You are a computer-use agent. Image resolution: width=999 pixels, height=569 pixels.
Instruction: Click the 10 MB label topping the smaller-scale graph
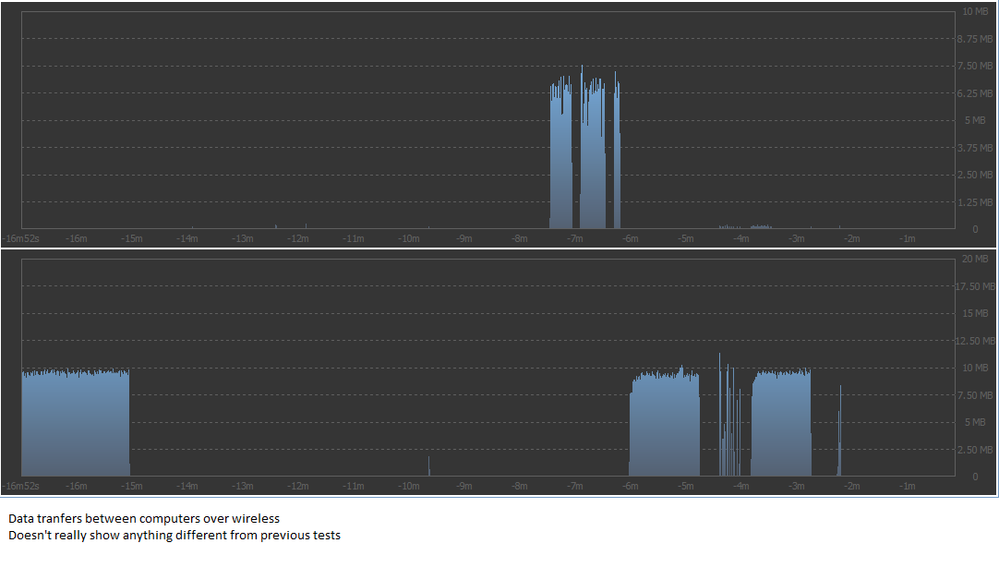point(975,11)
